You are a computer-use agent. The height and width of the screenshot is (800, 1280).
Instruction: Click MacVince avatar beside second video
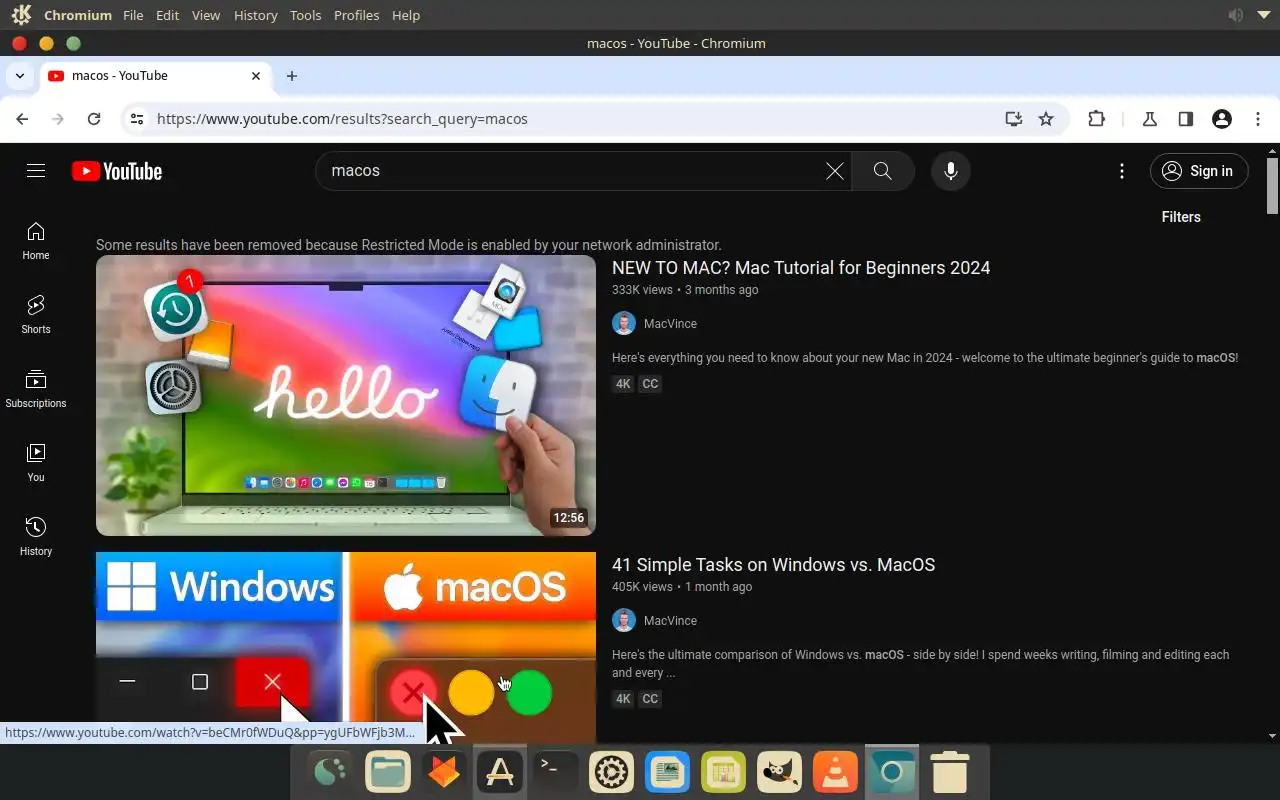click(624, 621)
